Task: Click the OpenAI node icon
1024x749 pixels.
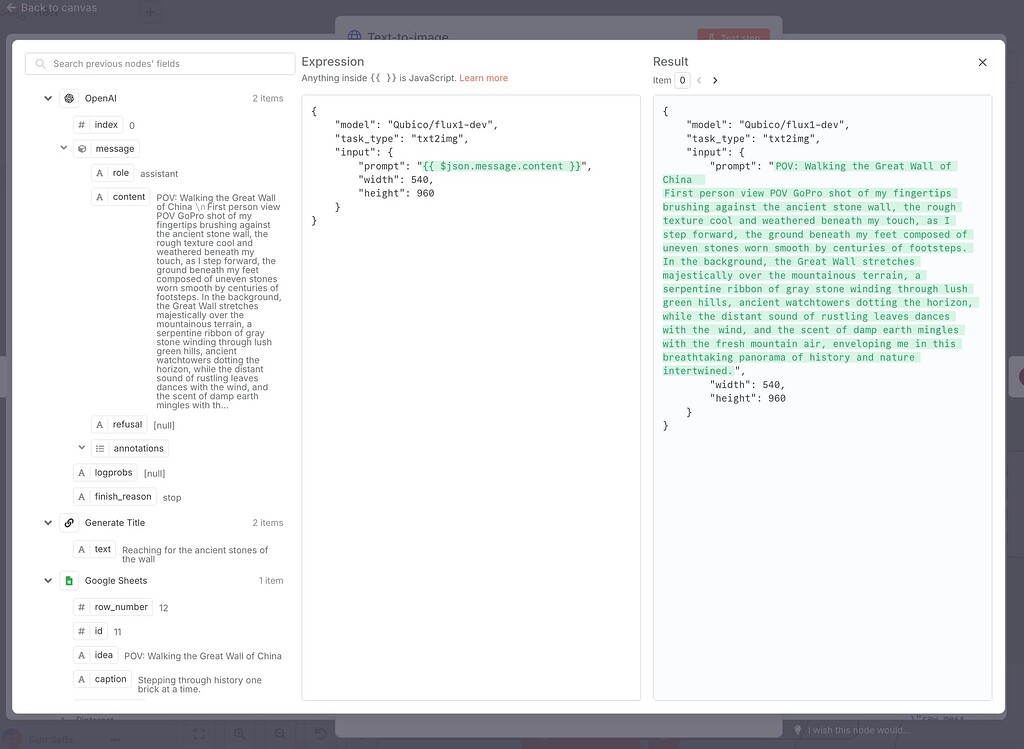Action: pyautogui.click(x=68, y=98)
